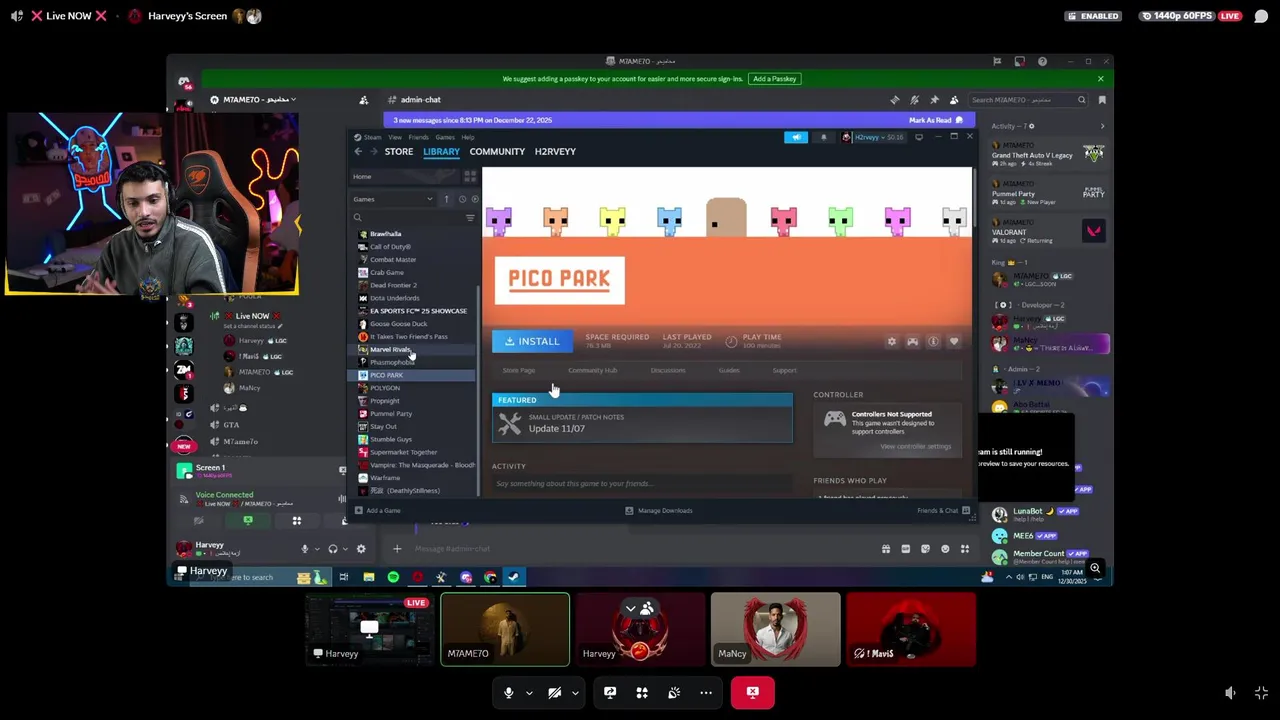Viewport: 1280px width, 720px height.
Task: Click the blue Install button for PICO PARK
Action: 532,341
